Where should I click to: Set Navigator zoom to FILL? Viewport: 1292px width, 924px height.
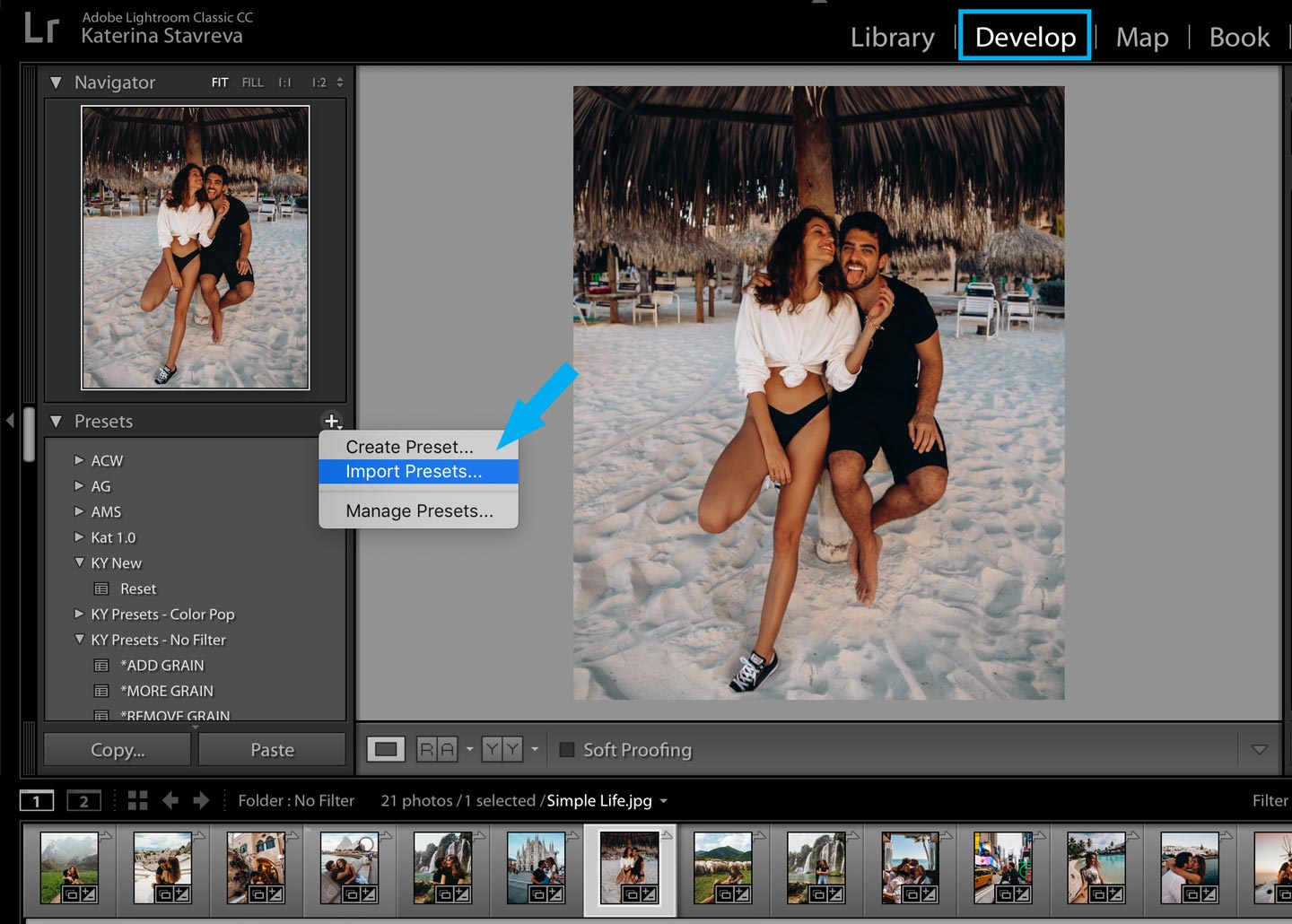pos(252,83)
